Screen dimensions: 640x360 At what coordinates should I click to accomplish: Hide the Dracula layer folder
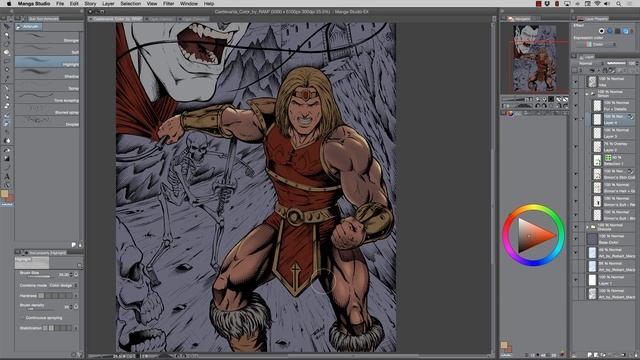coord(576,227)
